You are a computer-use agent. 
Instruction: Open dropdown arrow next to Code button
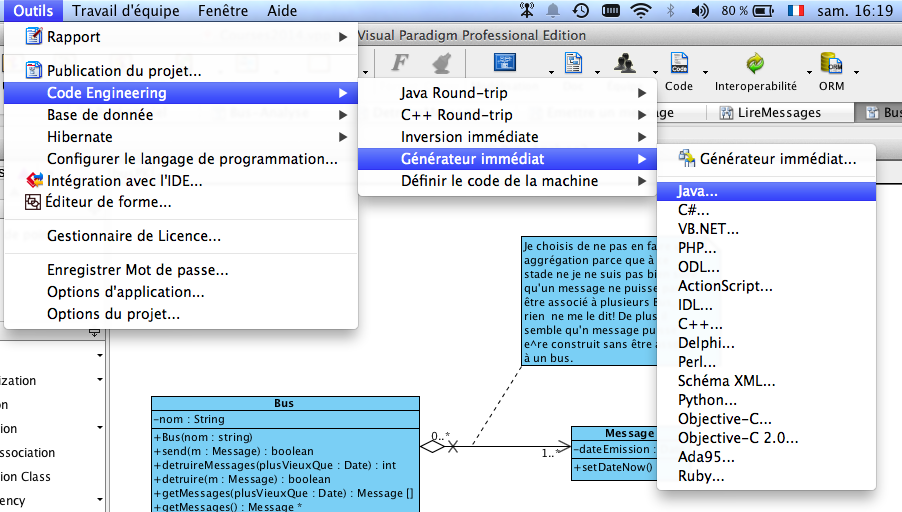(705, 72)
